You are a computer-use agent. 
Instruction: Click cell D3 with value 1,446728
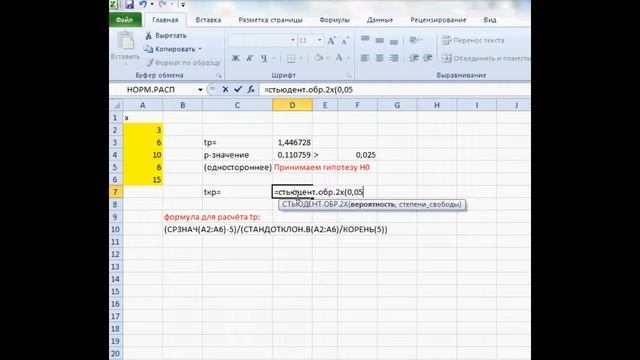click(x=292, y=142)
